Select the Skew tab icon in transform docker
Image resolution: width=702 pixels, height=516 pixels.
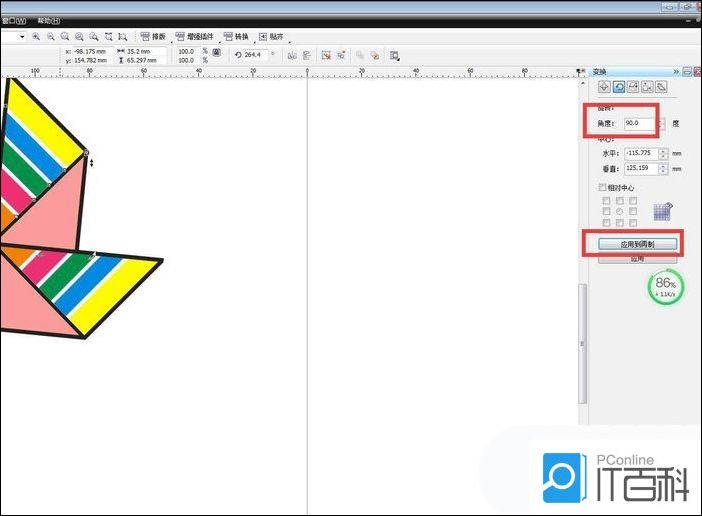coord(661,86)
